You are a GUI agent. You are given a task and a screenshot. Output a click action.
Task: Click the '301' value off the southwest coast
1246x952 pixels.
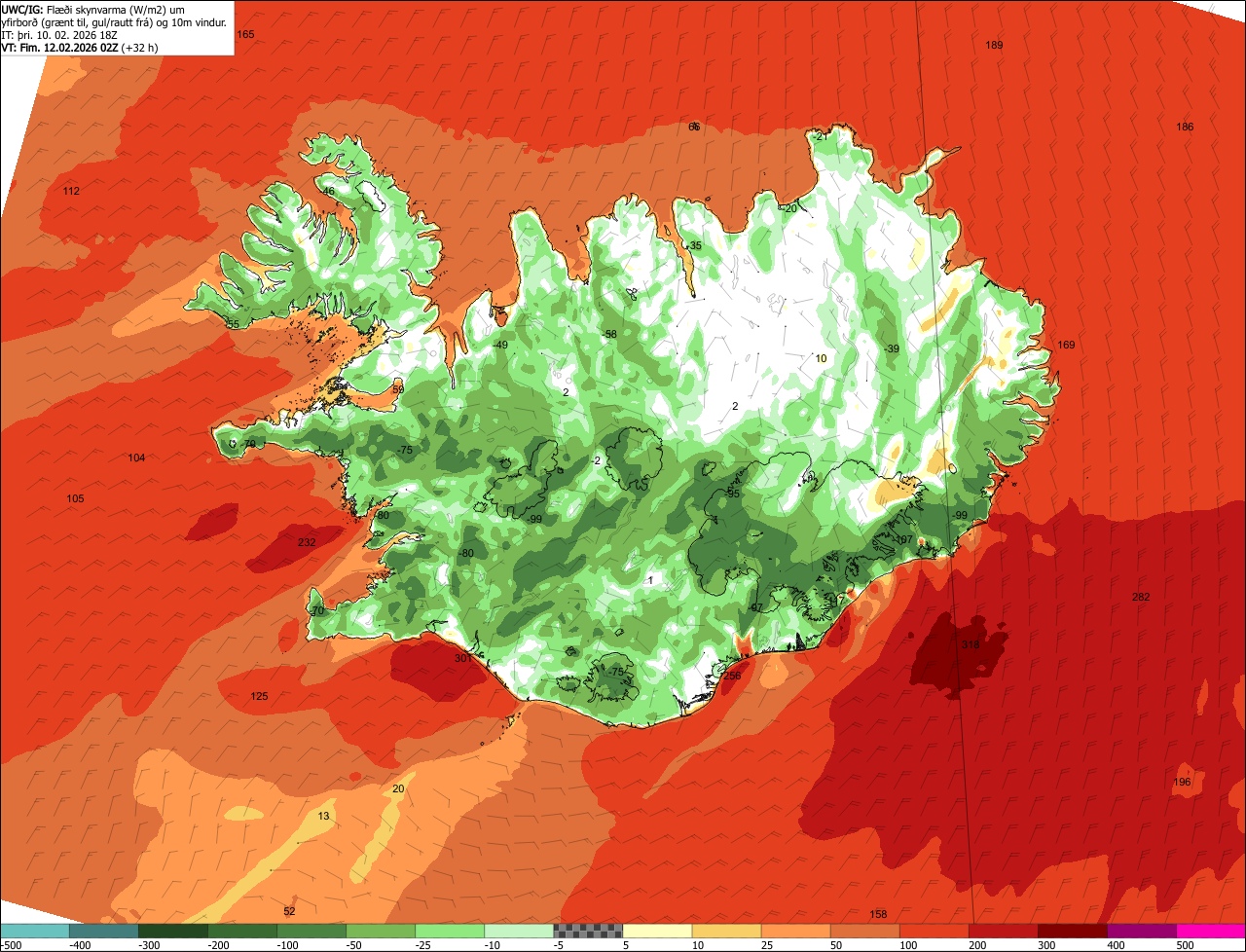(x=463, y=659)
